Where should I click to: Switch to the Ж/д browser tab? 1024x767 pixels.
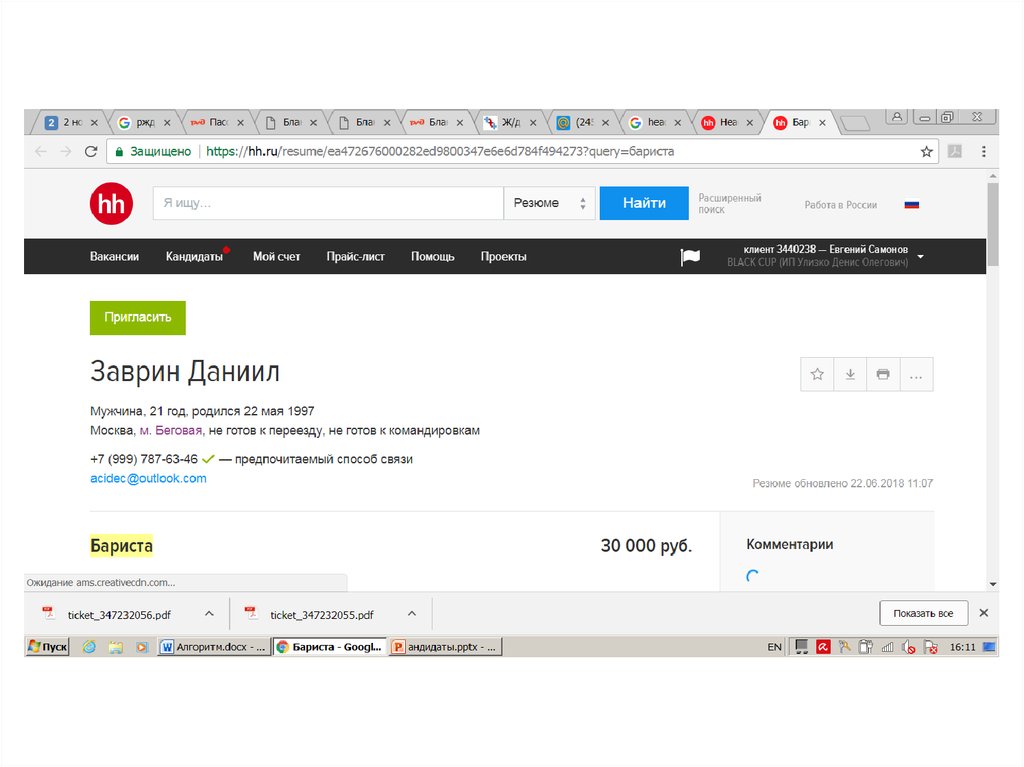509,123
